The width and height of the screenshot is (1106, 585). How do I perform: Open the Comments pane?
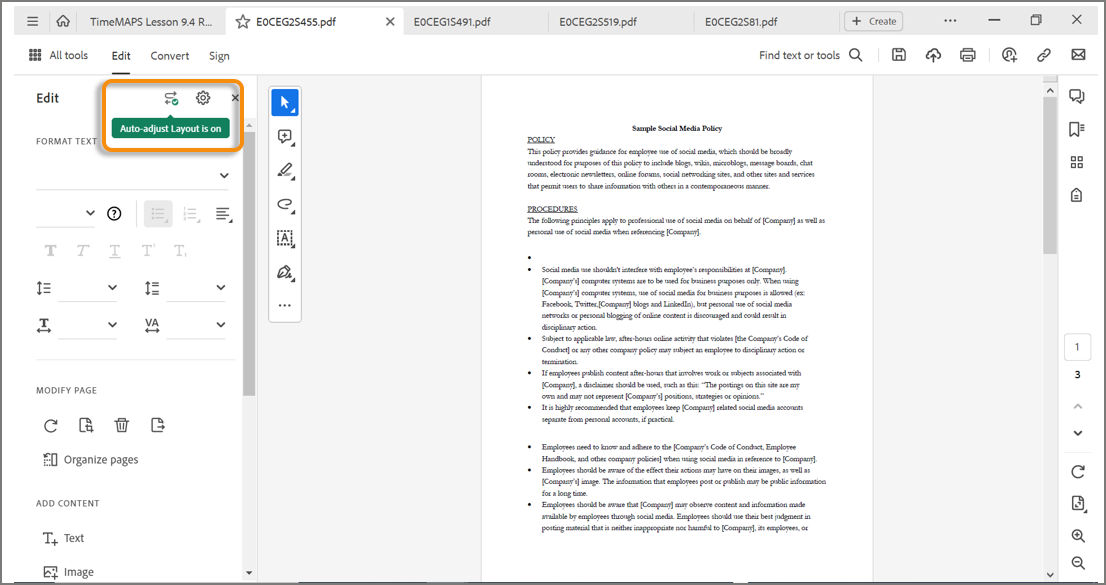point(1077,97)
